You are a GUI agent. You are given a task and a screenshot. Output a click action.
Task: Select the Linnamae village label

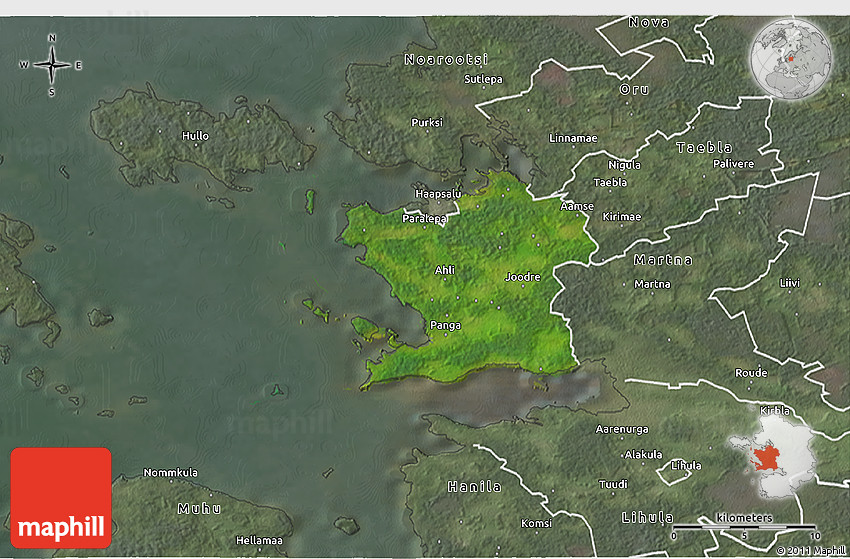click(573, 138)
